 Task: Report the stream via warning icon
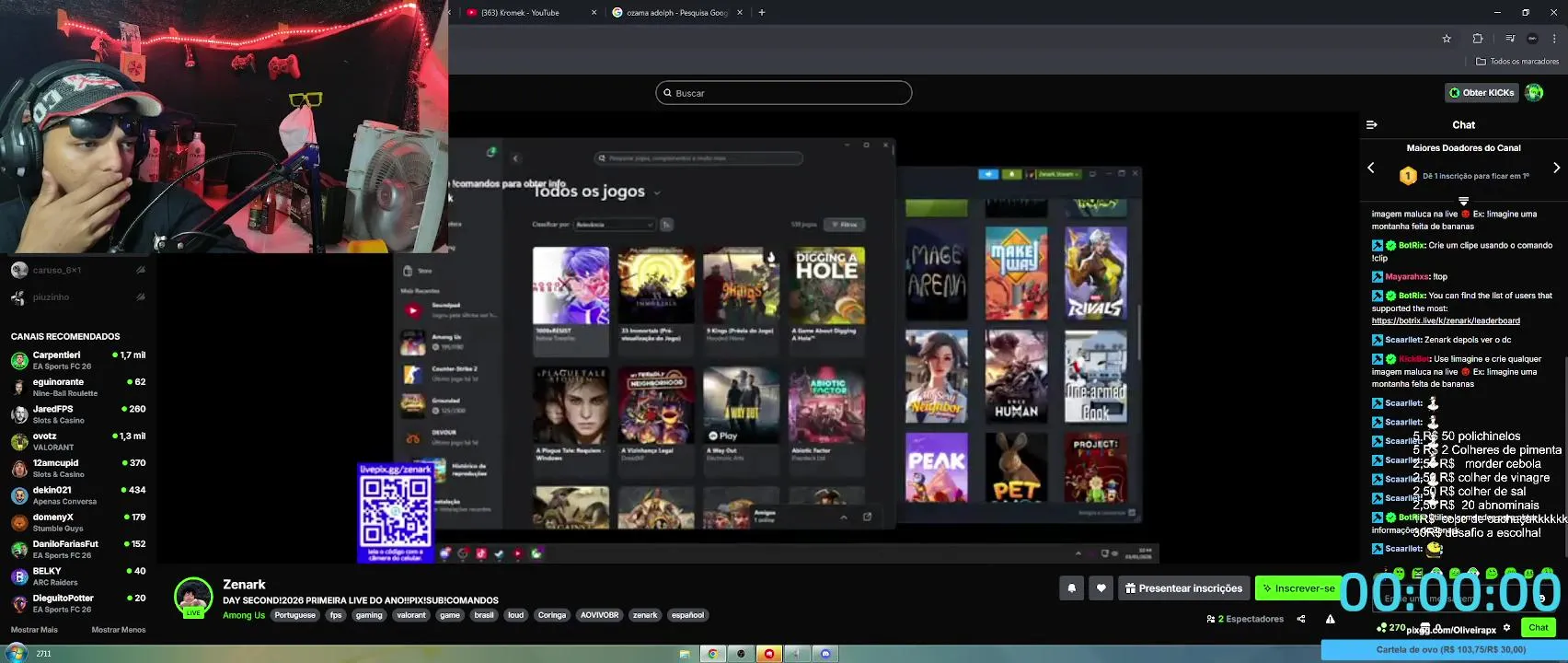point(1330,619)
